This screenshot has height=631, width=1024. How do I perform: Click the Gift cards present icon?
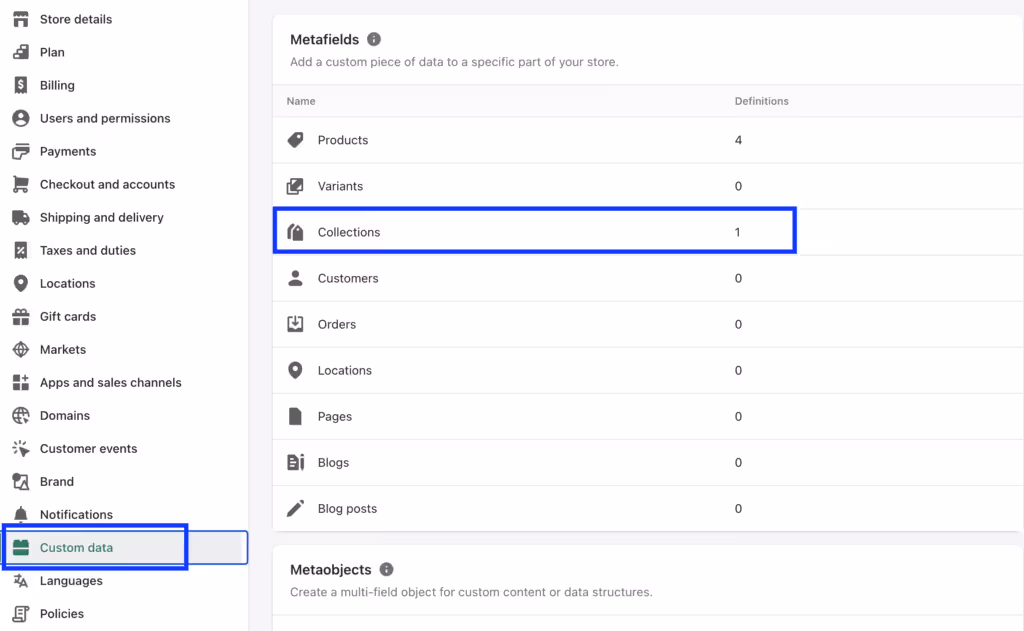point(21,316)
